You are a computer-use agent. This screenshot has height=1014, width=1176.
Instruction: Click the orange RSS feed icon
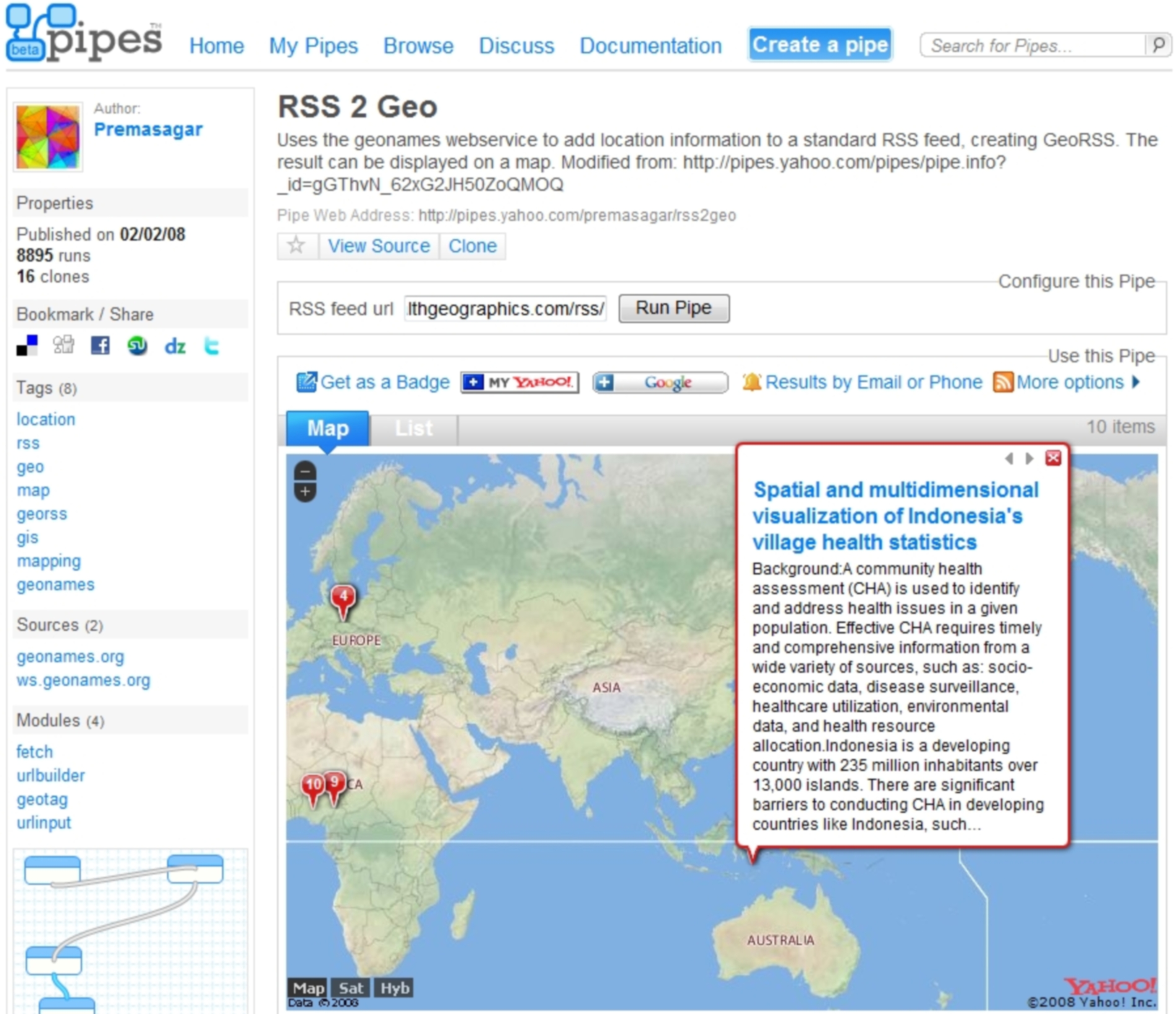pyautogui.click(x=1003, y=382)
